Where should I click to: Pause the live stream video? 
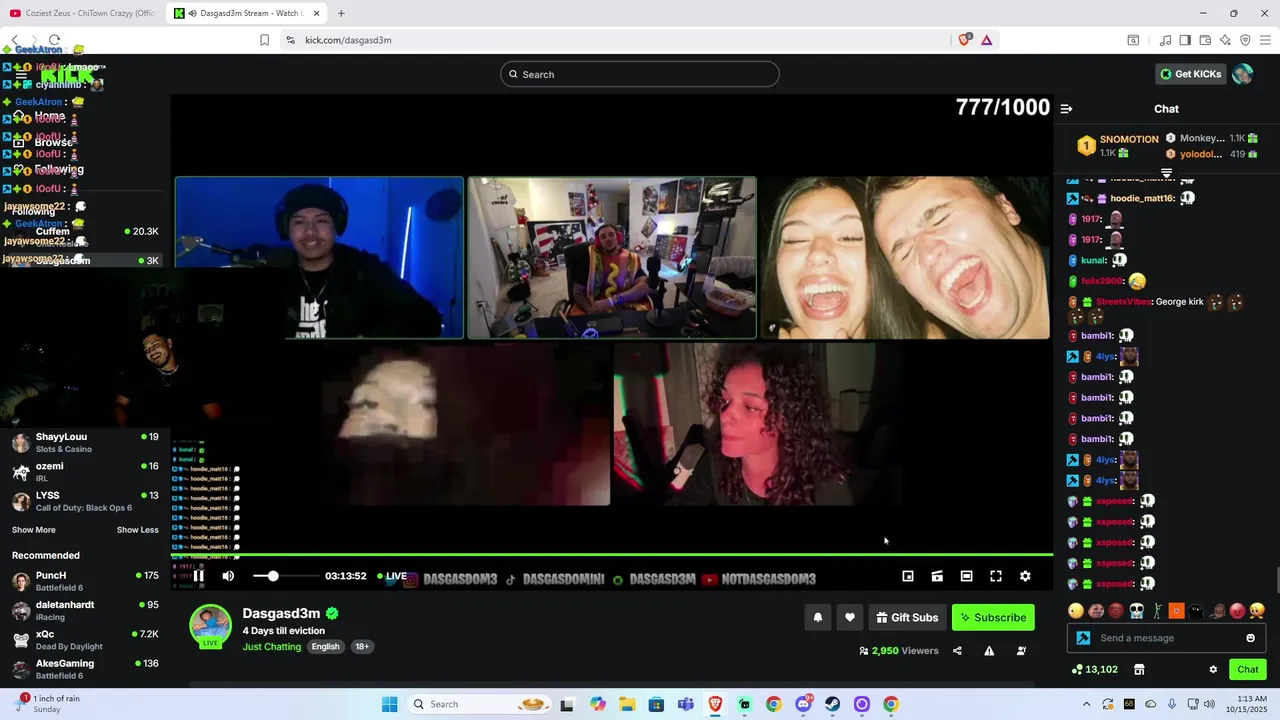click(x=198, y=576)
